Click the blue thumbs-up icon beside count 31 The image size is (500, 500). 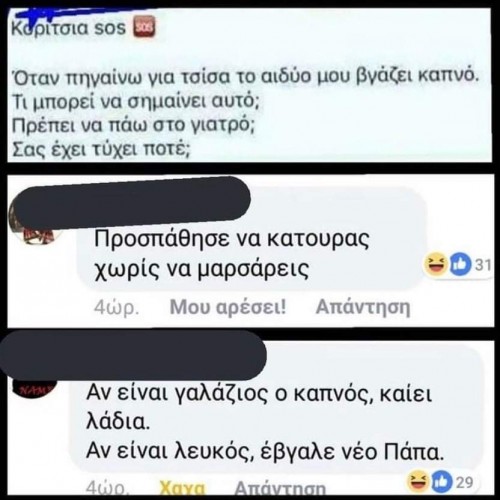(x=460, y=265)
